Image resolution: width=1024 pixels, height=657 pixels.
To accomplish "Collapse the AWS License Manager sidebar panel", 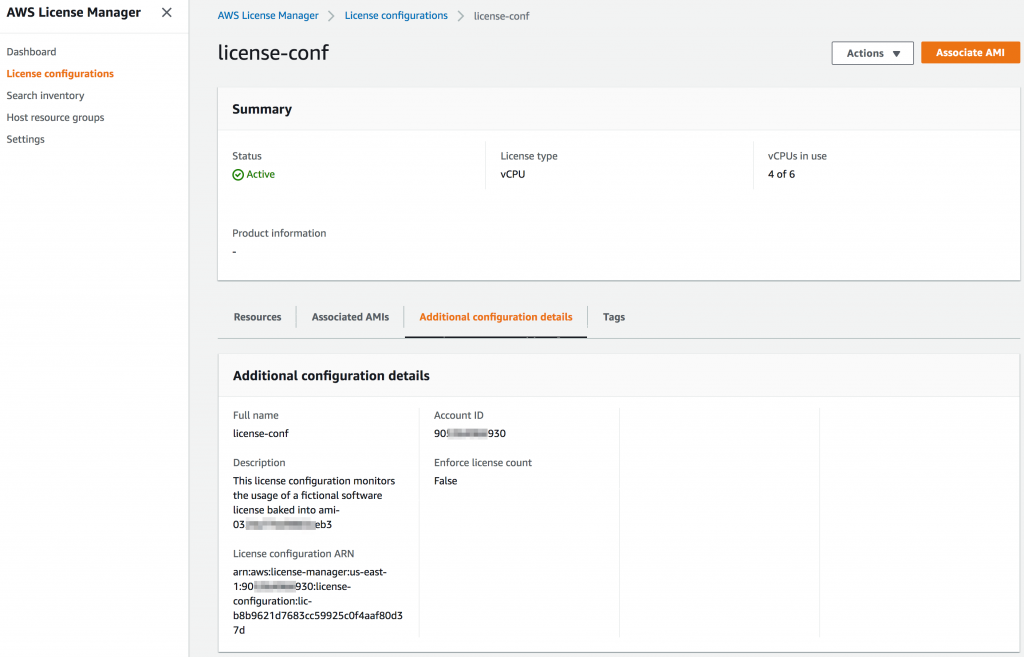I will (x=166, y=13).
